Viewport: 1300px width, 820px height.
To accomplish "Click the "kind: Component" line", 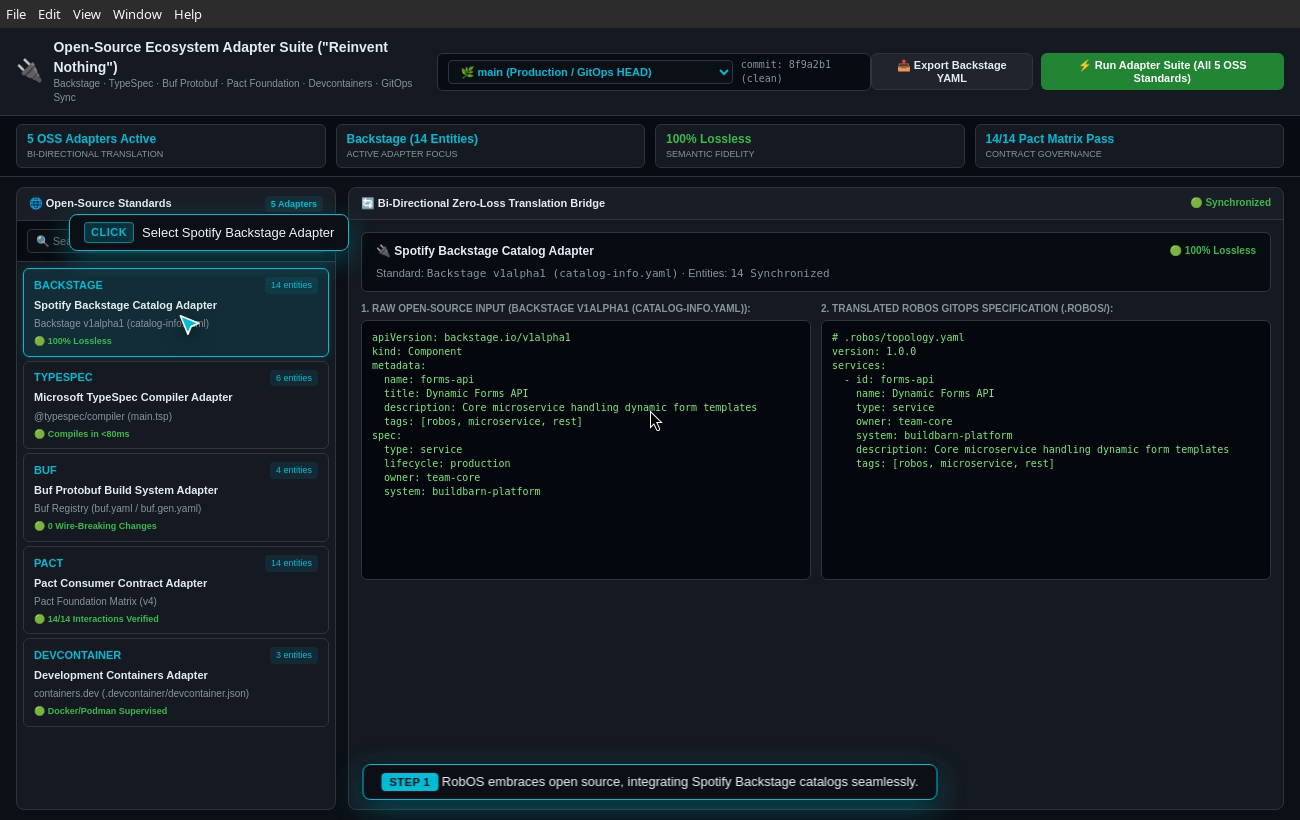I will coord(417,351).
